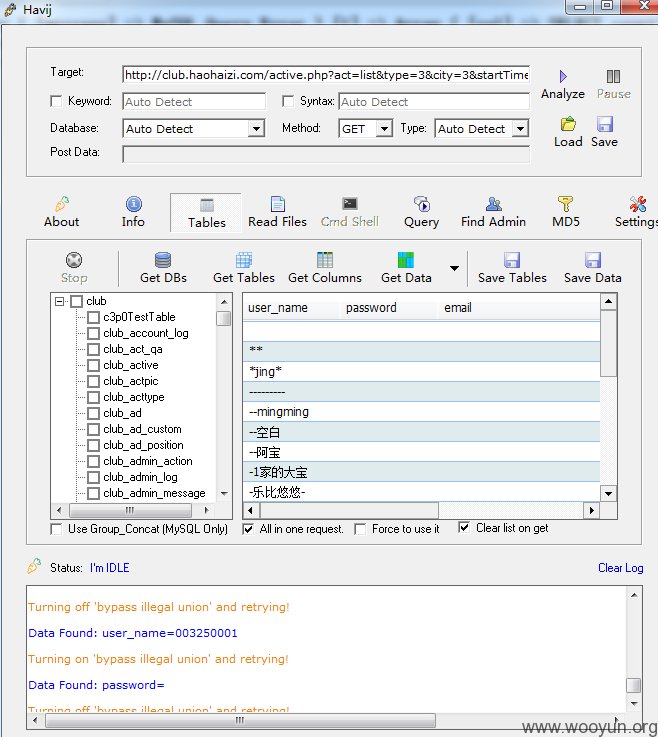Switch to the Tables tab
Image resolution: width=658 pixels, height=737 pixels.
(x=206, y=213)
